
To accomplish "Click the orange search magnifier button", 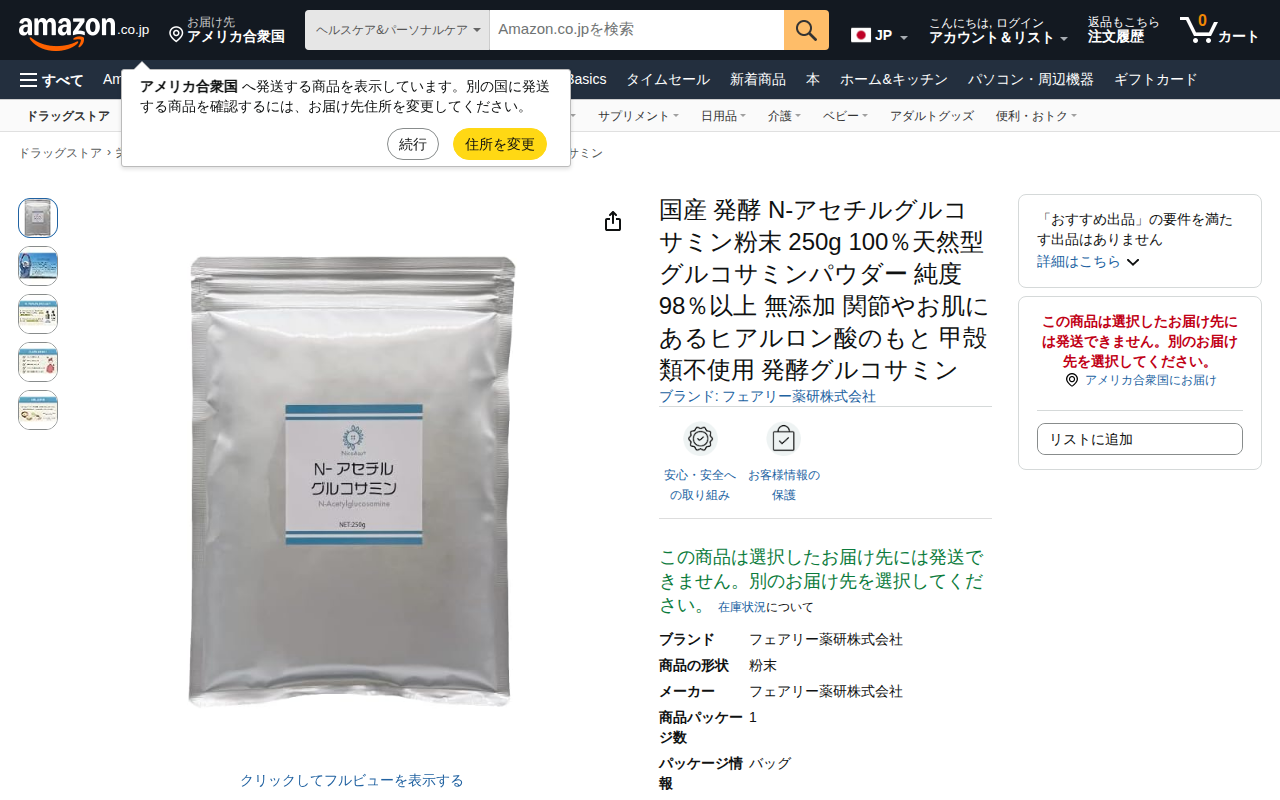I will [806, 30].
